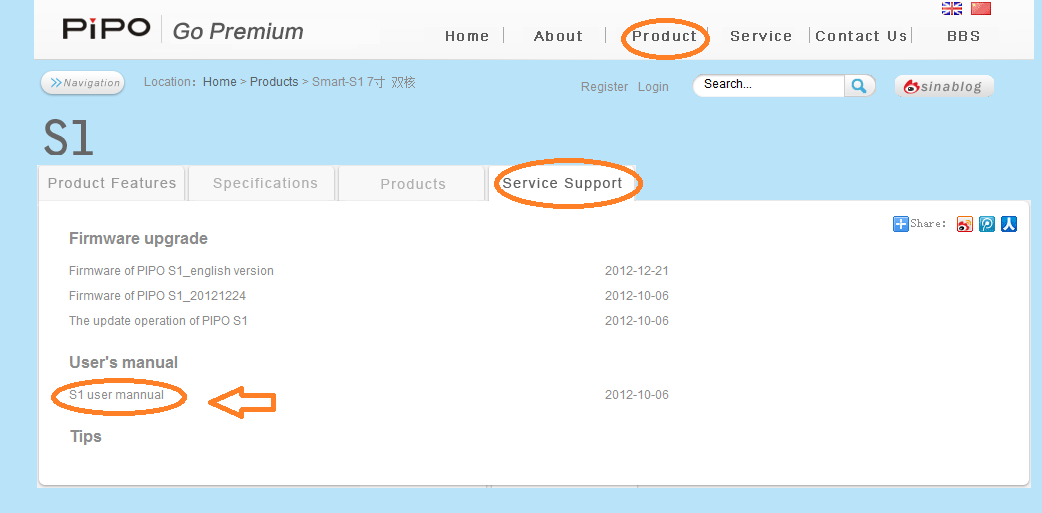This screenshot has width=1042, height=513.
Task: Open the Product menu item
Action: pyautogui.click(x=665, y=36)
